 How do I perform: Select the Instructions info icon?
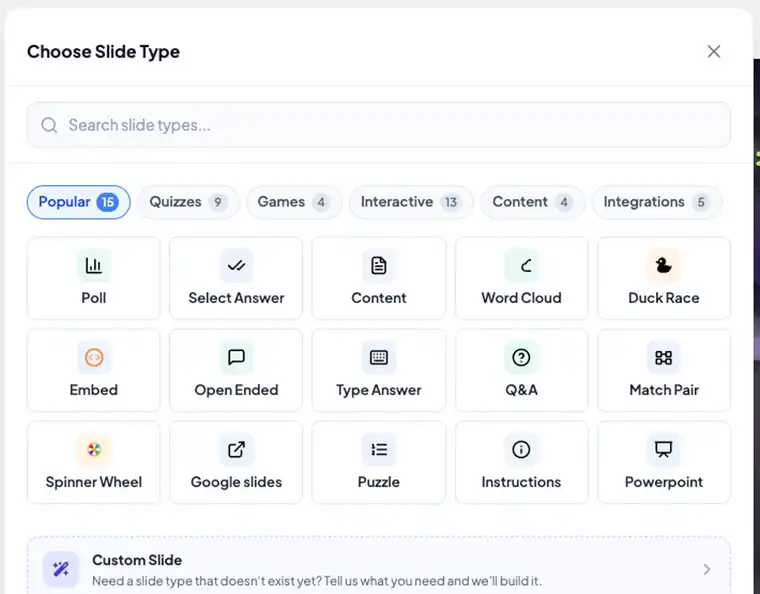[521, 450]
